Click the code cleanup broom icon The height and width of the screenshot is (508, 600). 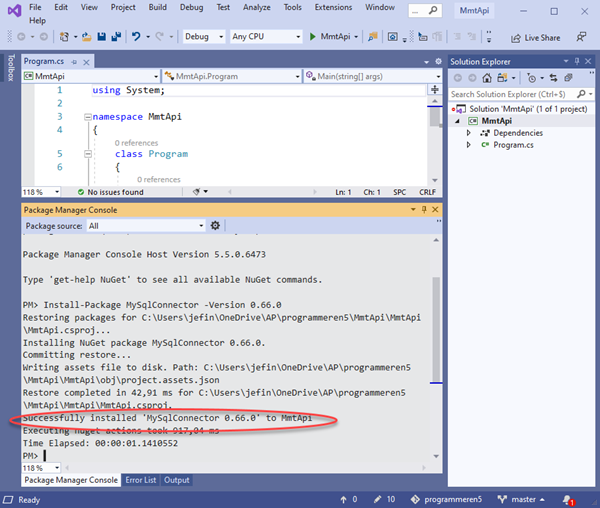196,192
